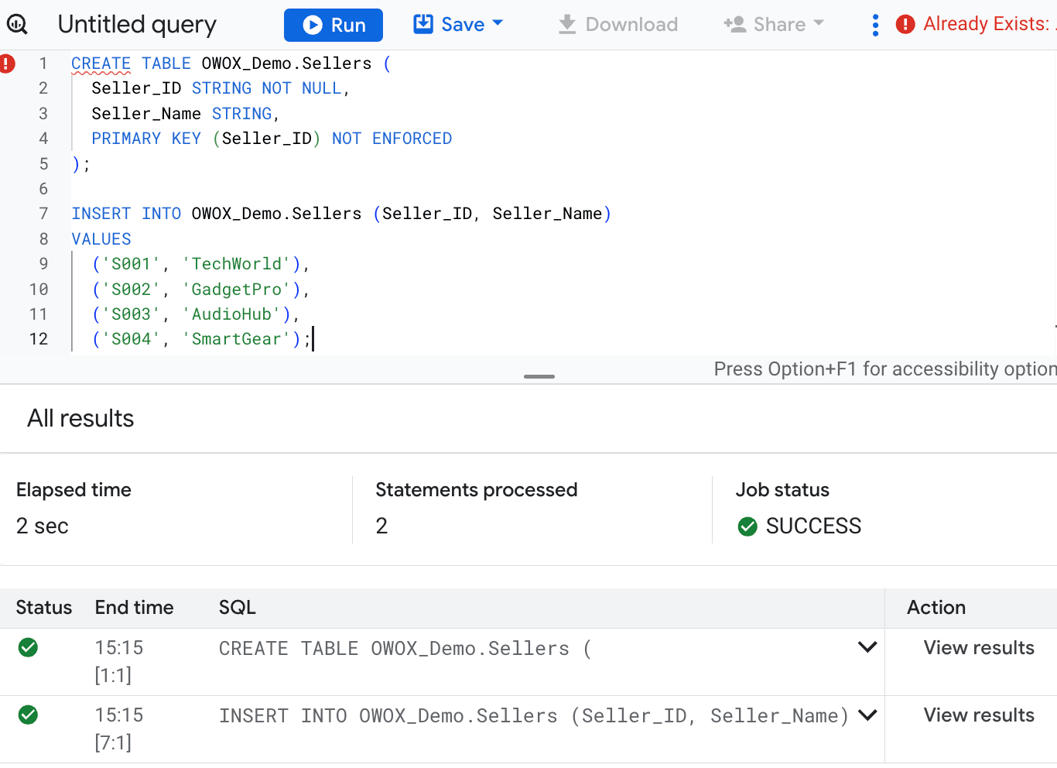Click the Elapsed time value 2 sec

click(42, 526)
